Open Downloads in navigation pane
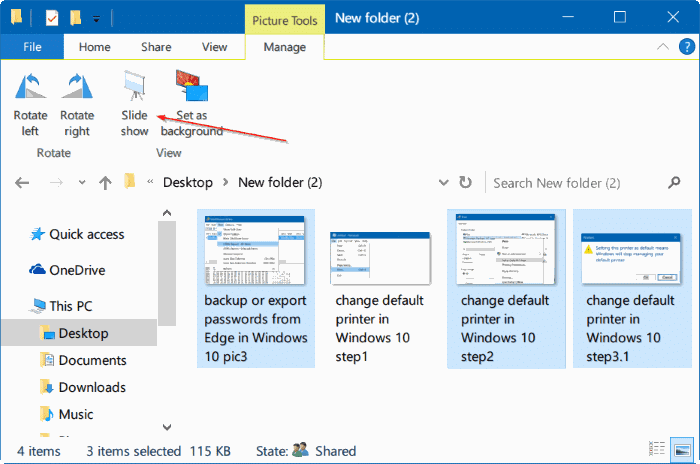The height and width of the screenshot is (464, 700). tap(92, 387)
